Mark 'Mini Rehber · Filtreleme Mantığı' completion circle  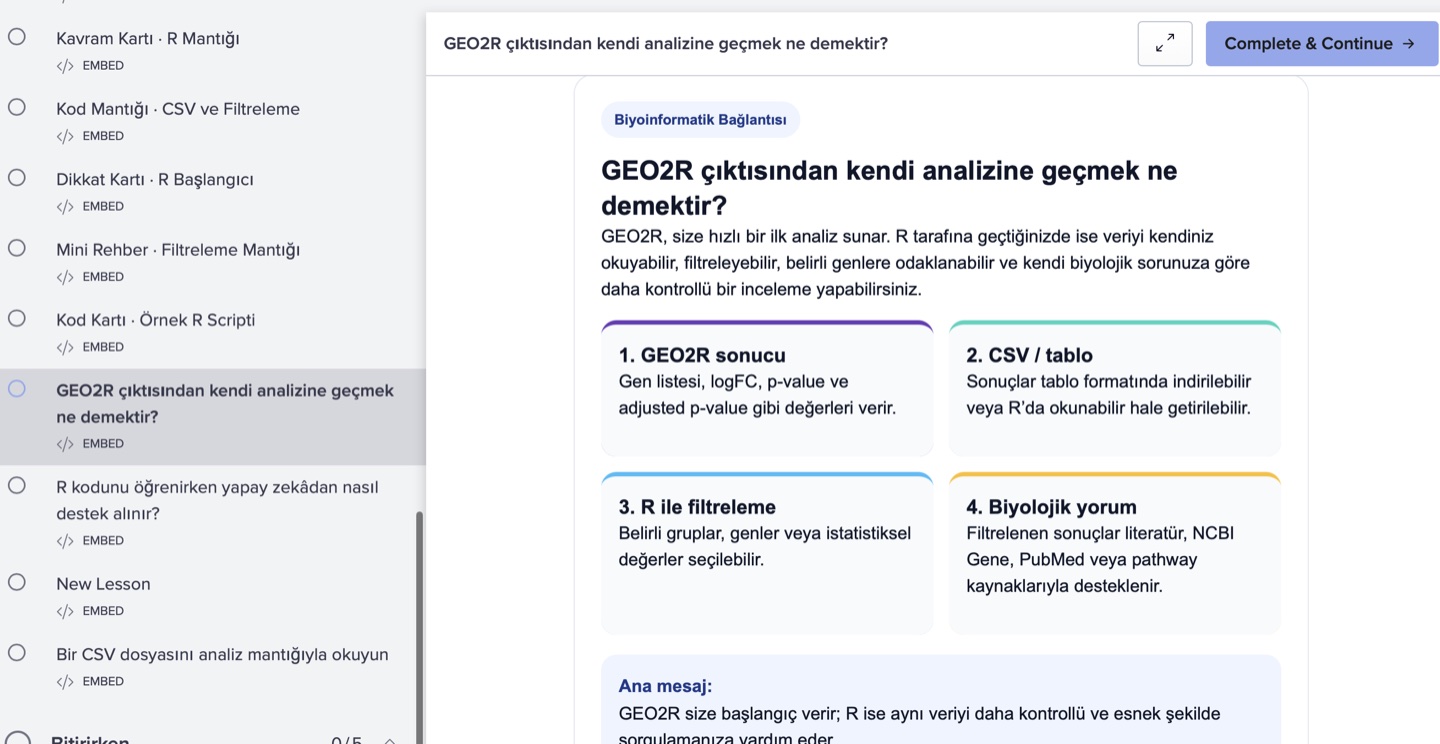(17, 248)
